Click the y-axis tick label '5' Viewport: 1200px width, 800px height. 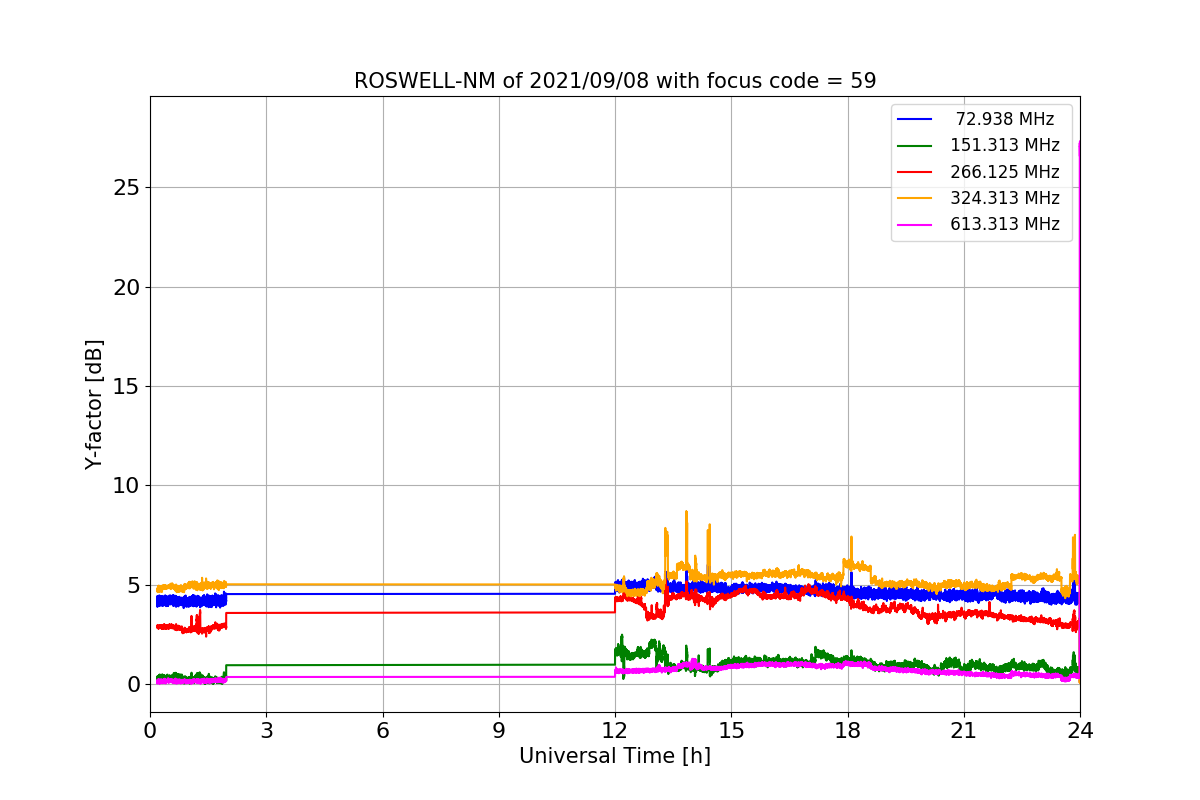[134, 585]
